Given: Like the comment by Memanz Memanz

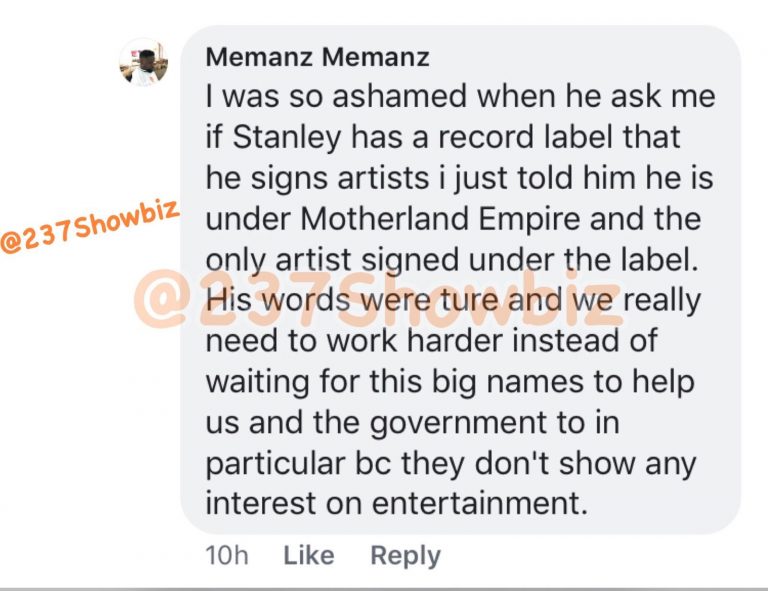Looking at the screenshot, I should point(309,555).
